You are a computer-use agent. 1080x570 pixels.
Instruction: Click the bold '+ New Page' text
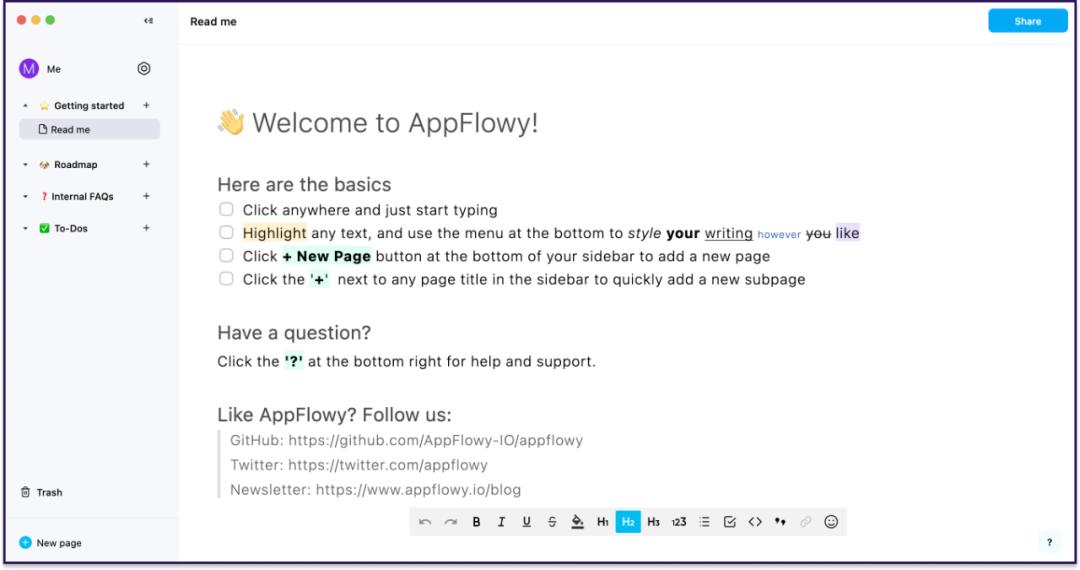coord(326,256)
